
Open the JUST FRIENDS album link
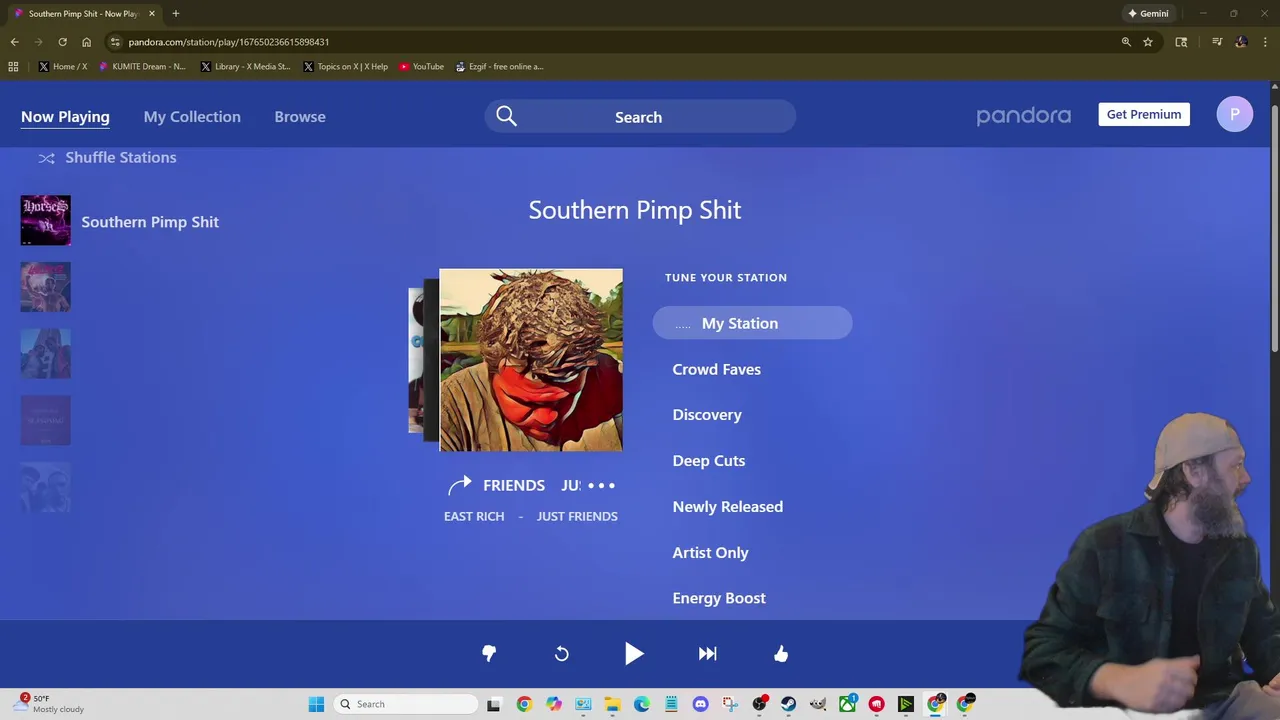point(577,516)
